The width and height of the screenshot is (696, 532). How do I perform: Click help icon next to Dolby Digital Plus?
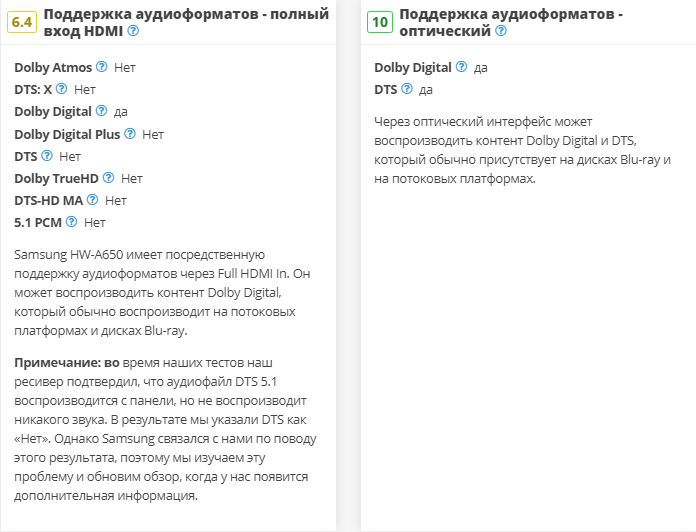tap(130, 133)
